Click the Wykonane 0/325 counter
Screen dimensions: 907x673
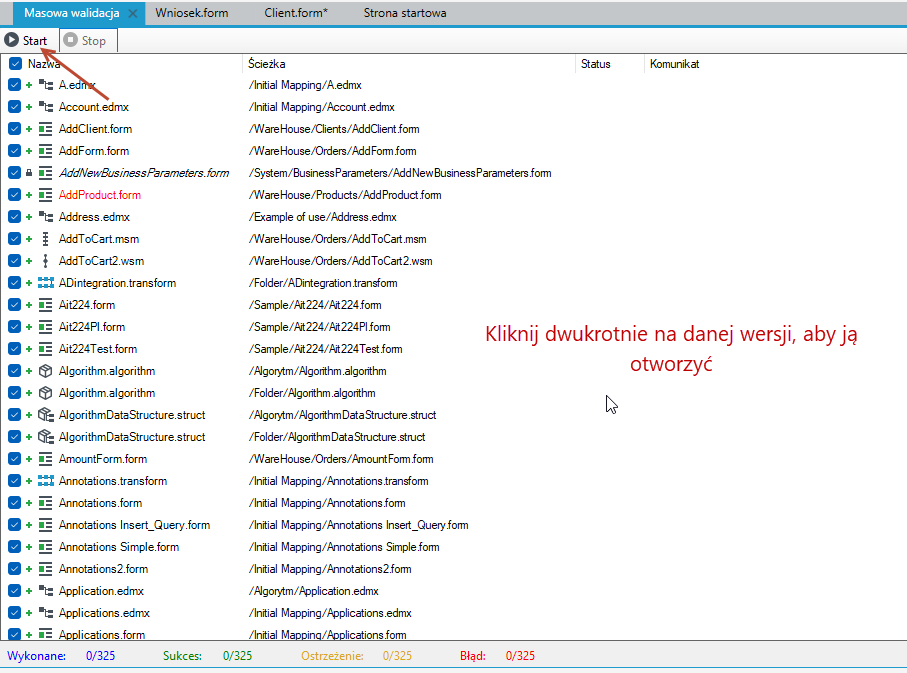point(61,656)
